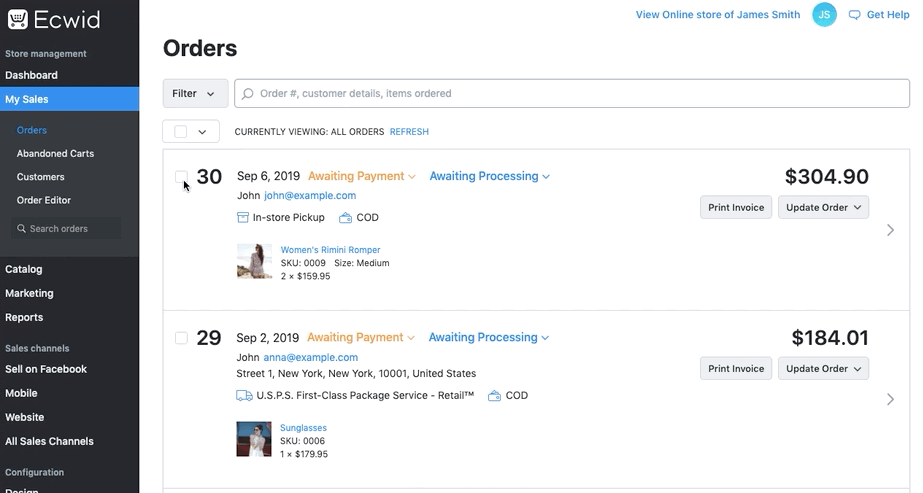
Task: Click the In-store Pickup icon on order 30
Action: click(243, 218)
